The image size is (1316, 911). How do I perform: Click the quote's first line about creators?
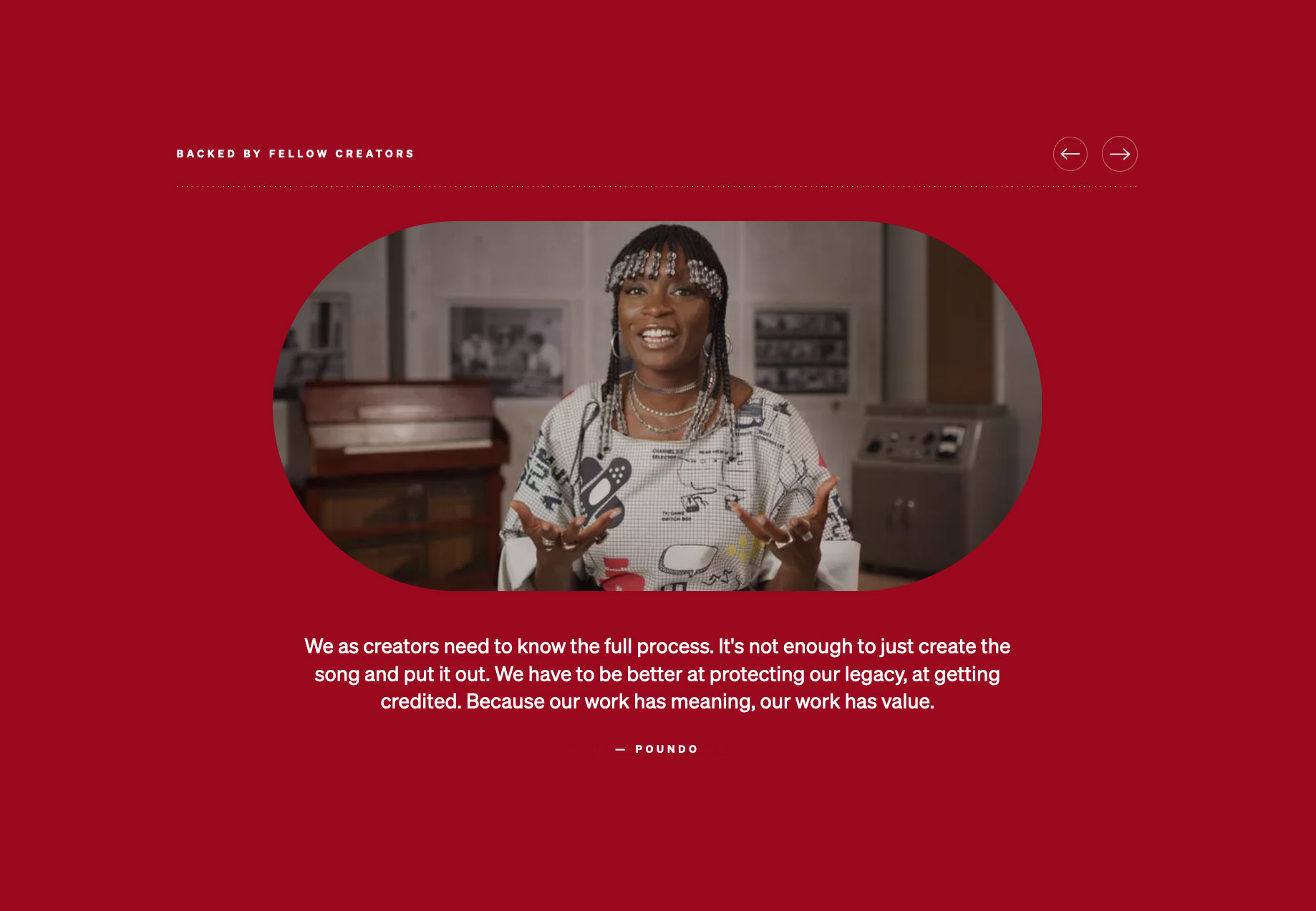657,646
